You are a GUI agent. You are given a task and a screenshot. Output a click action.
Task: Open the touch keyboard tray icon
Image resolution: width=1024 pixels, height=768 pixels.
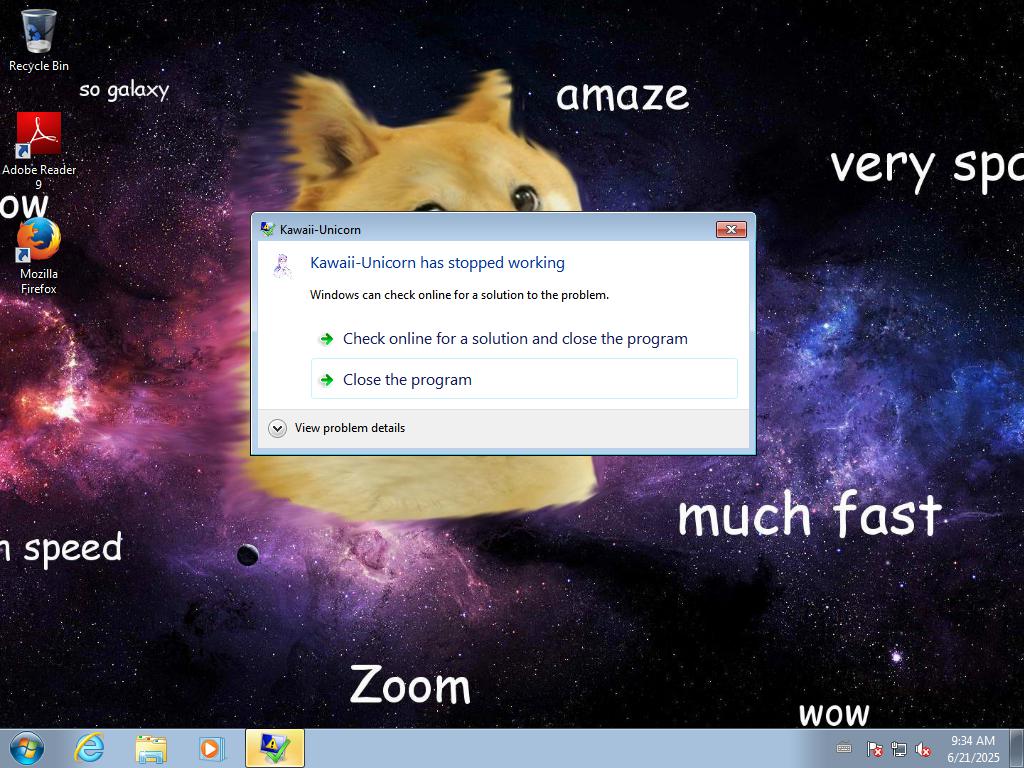coord(844,748)
